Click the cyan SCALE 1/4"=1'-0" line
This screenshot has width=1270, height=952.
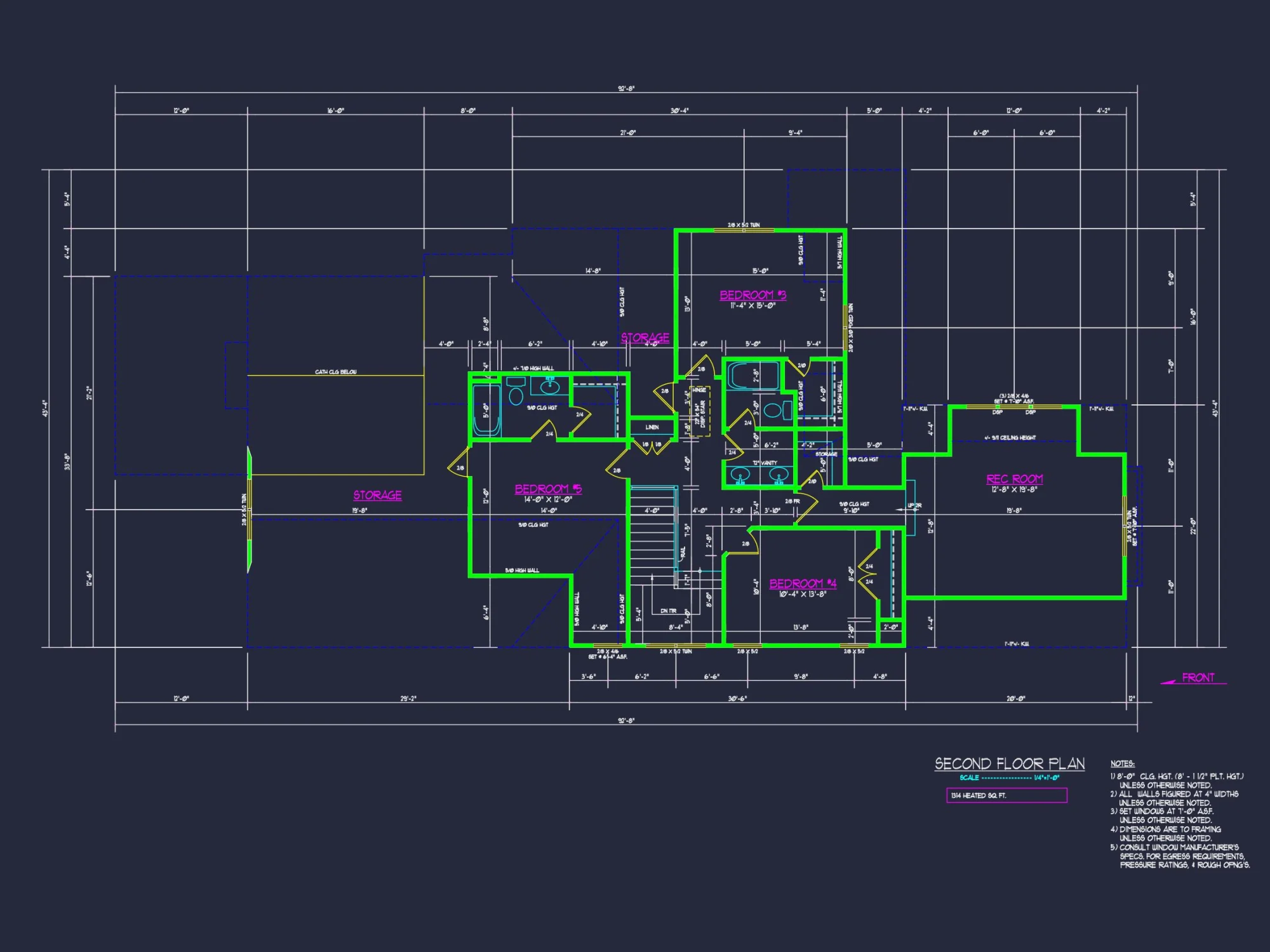pyautogui.click(x=1010, y=778)
